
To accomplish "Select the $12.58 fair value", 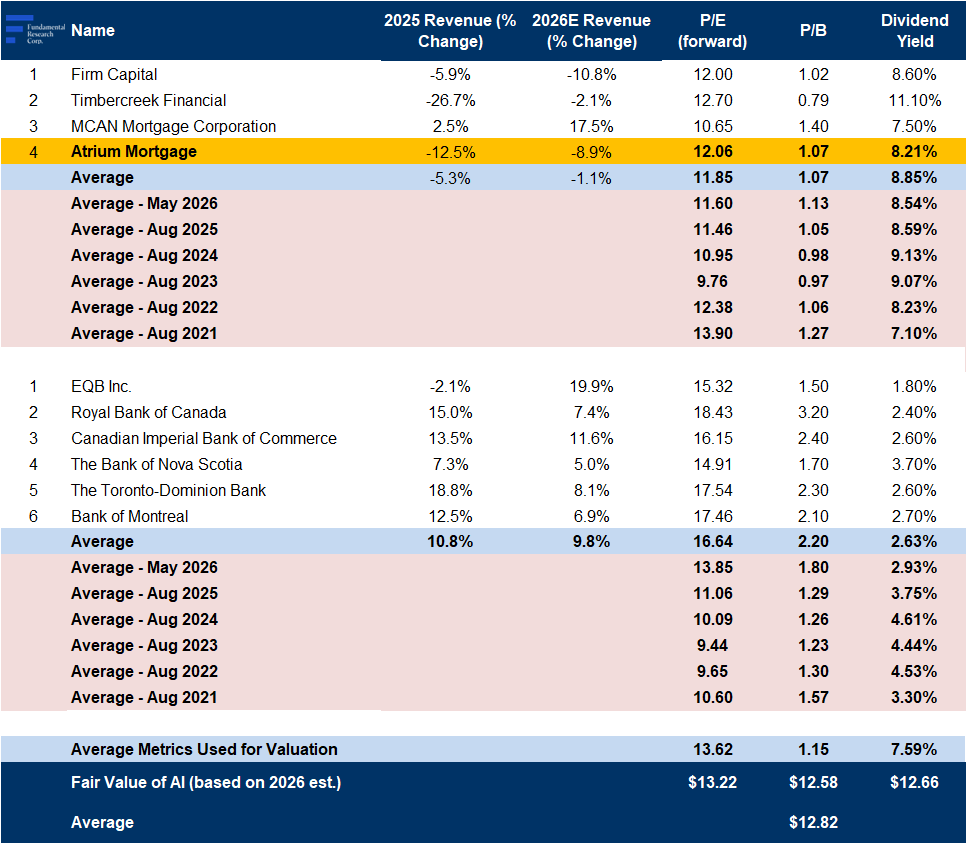I will pos(813,783).
